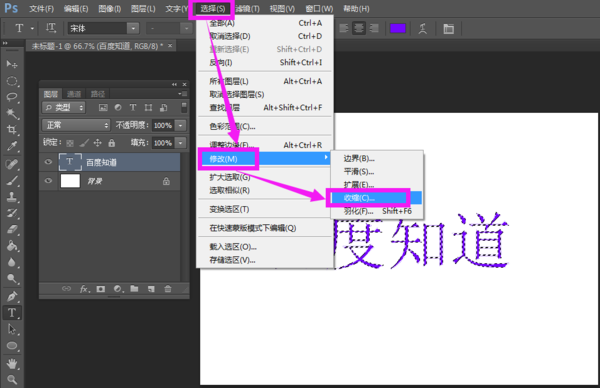Image resolution: width=600 pixels, height=388 pixels.
Task: Create a new layer
Action: pos(151,289)
